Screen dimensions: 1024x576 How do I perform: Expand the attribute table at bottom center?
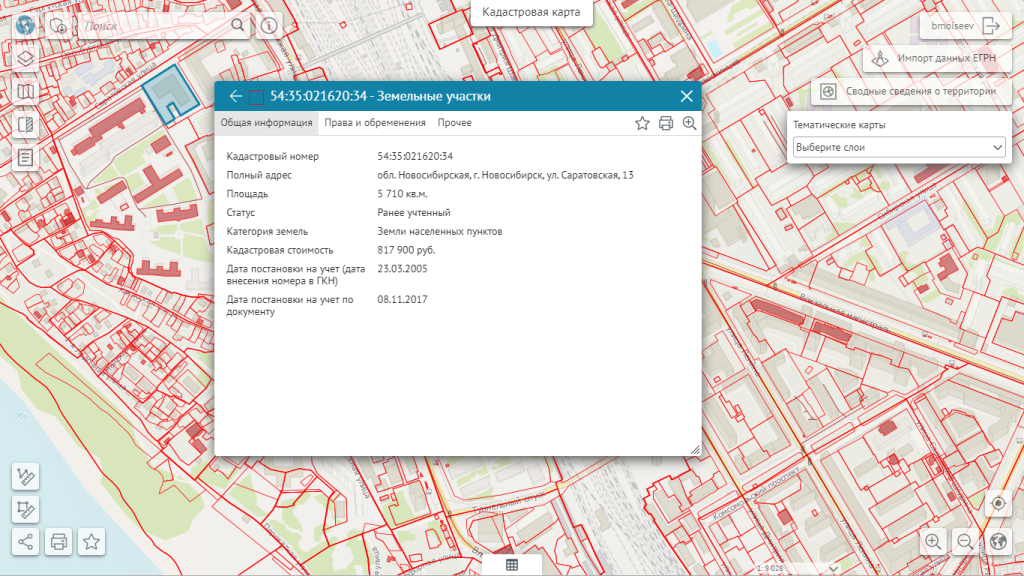coord(511,565)
